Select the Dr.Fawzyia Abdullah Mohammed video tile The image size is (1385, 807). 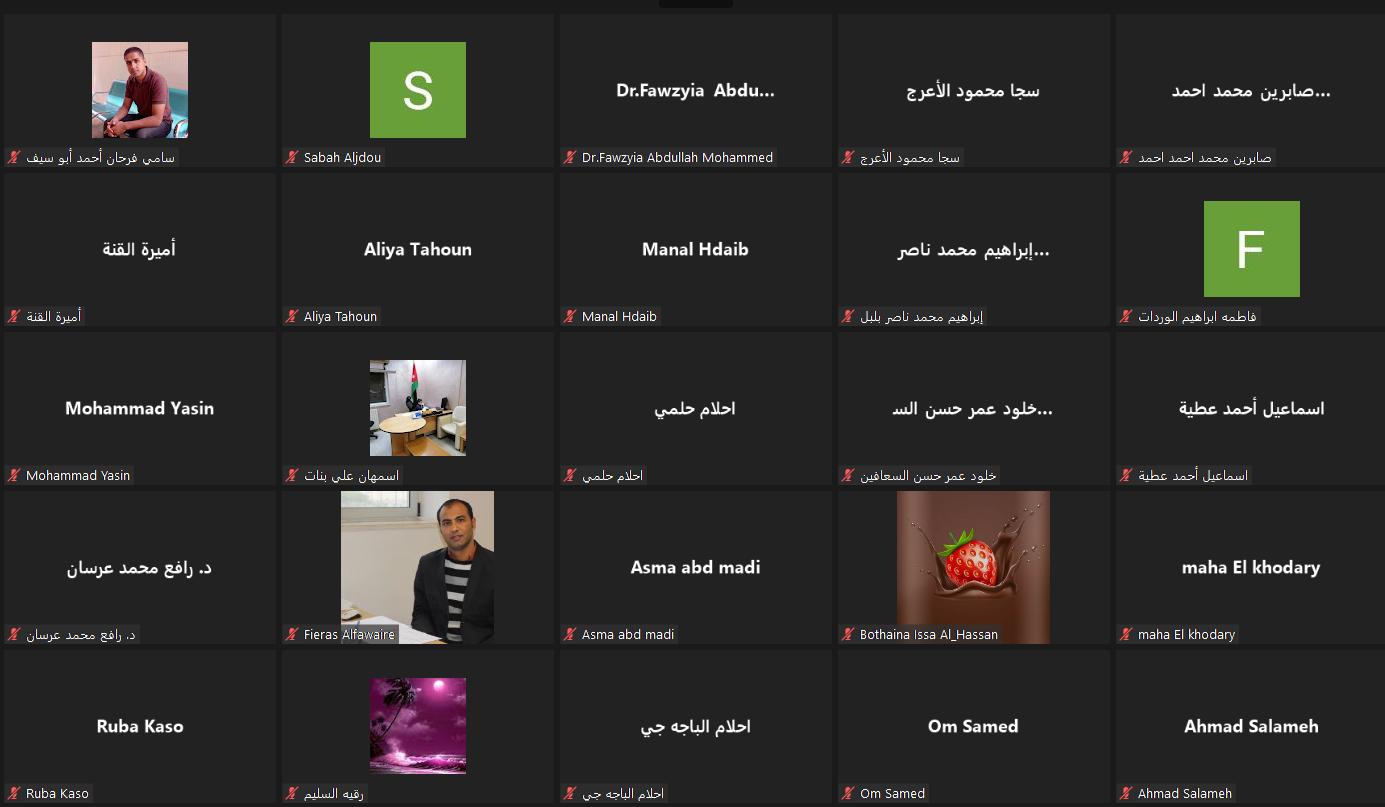[696, 90]
